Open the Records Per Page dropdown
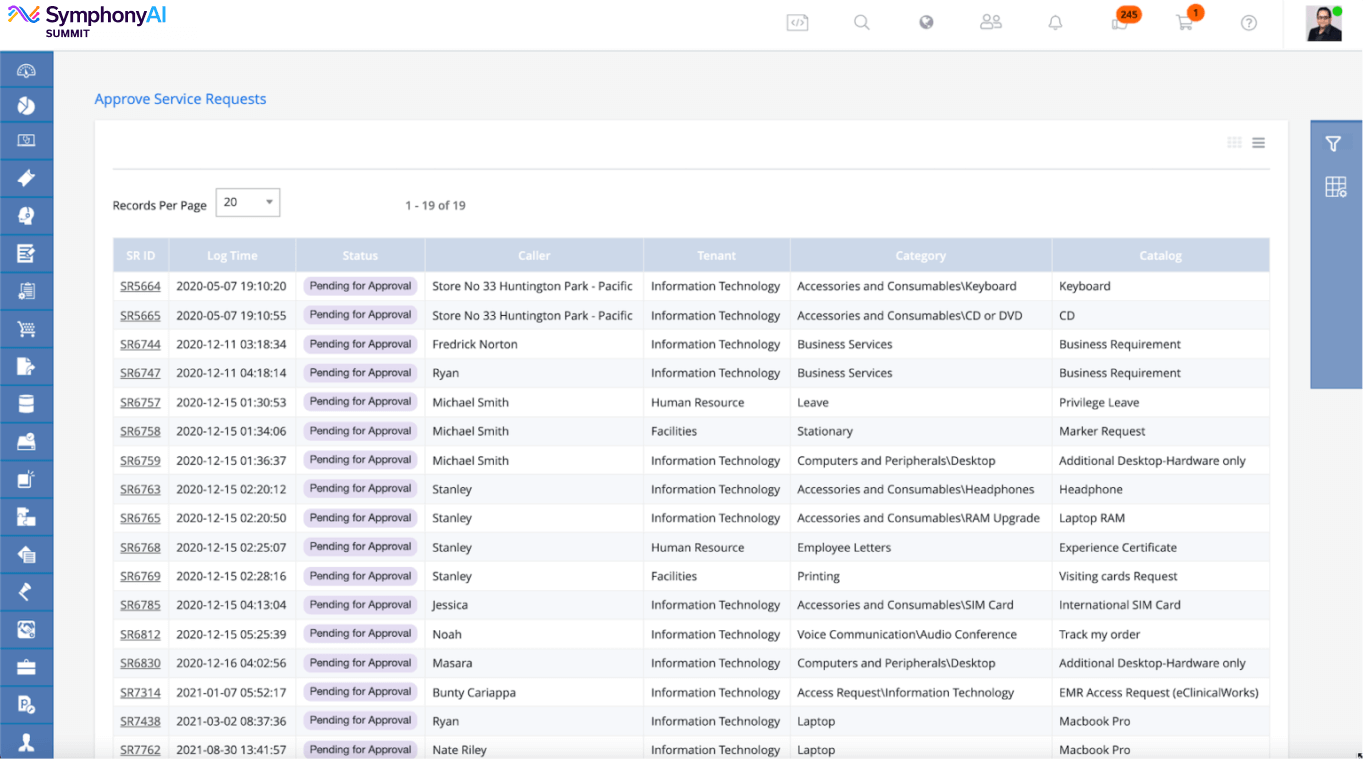Image resolution: width=1363 pixels, height=759 pixels. pos(248,203)
